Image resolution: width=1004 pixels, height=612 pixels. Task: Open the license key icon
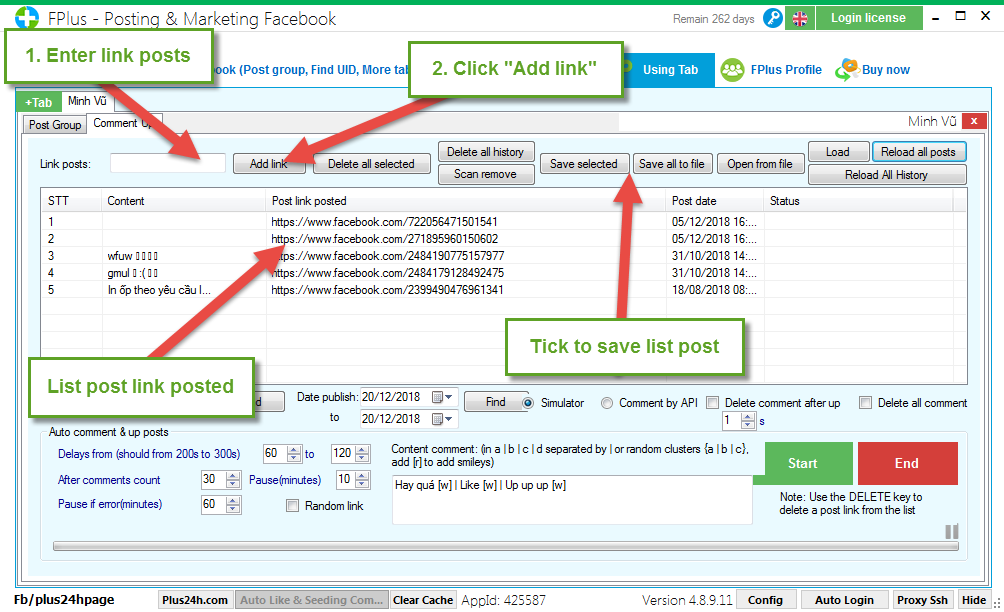pos(773,19)
